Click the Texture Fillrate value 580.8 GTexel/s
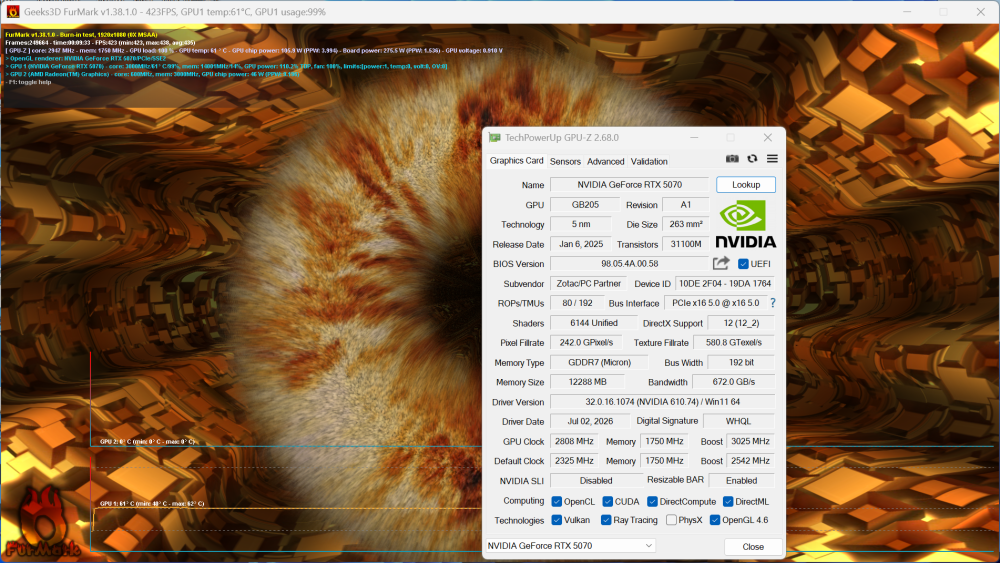Viewport: 1000px width, 563px height. [733, 342]
